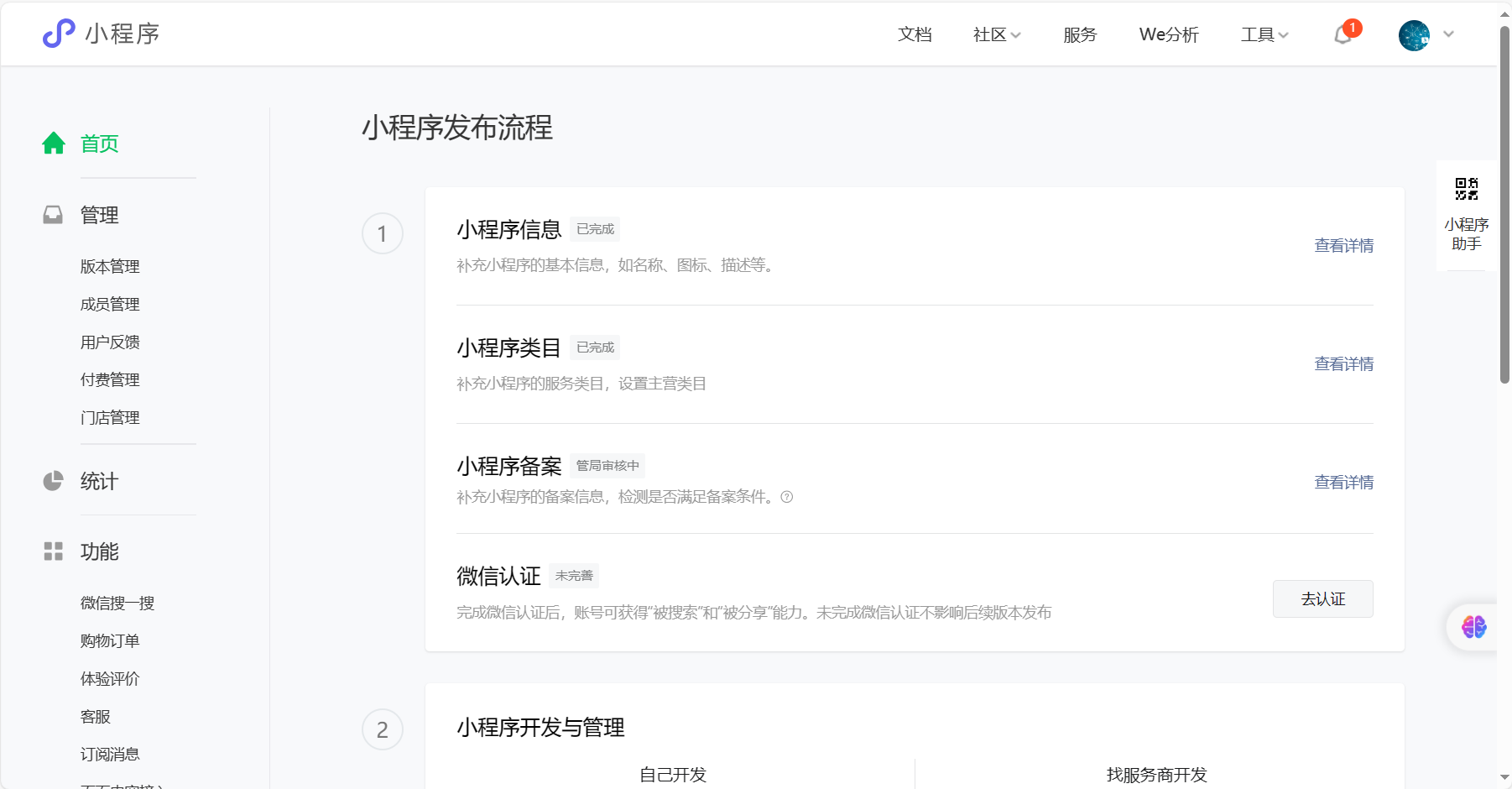Click the 小程序信息 title

tap(509, 229)
